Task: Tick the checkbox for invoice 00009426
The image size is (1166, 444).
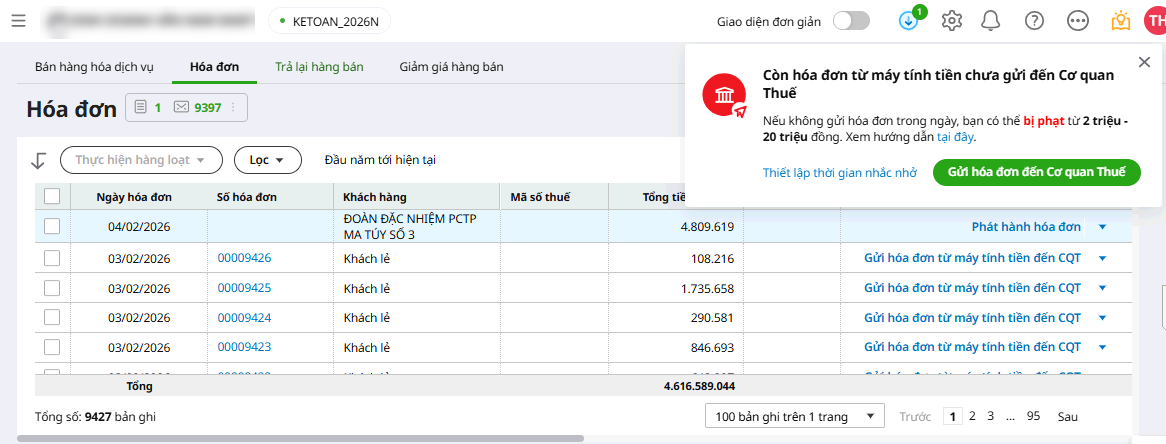Action: coord(52,258)
